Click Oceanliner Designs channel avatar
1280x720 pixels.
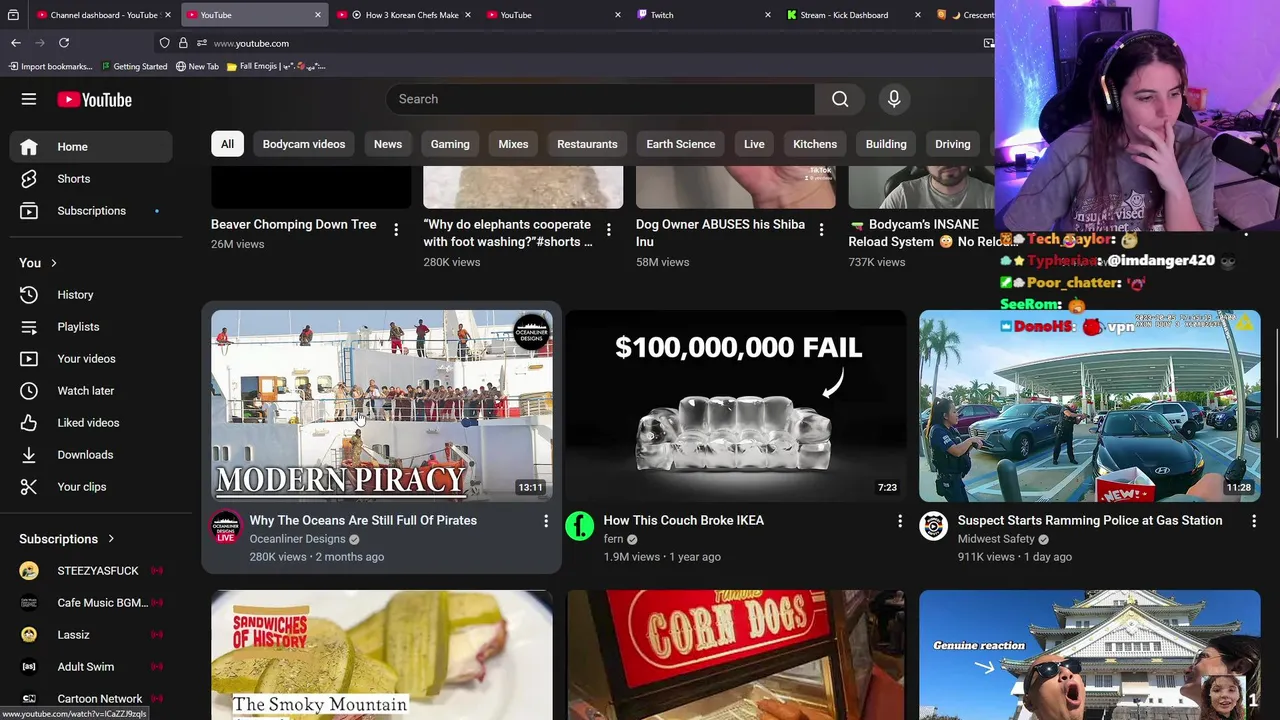226,527
